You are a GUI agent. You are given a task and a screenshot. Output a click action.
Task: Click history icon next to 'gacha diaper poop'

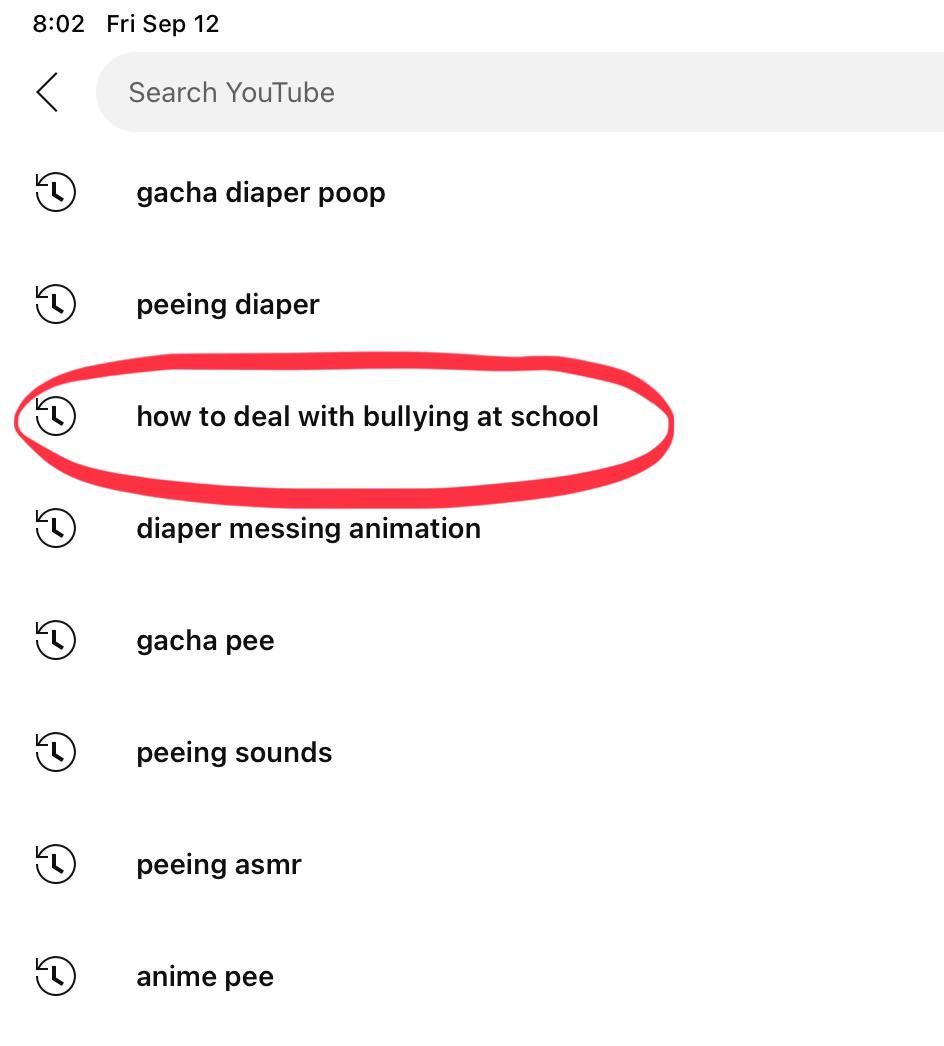click(55, 192)
